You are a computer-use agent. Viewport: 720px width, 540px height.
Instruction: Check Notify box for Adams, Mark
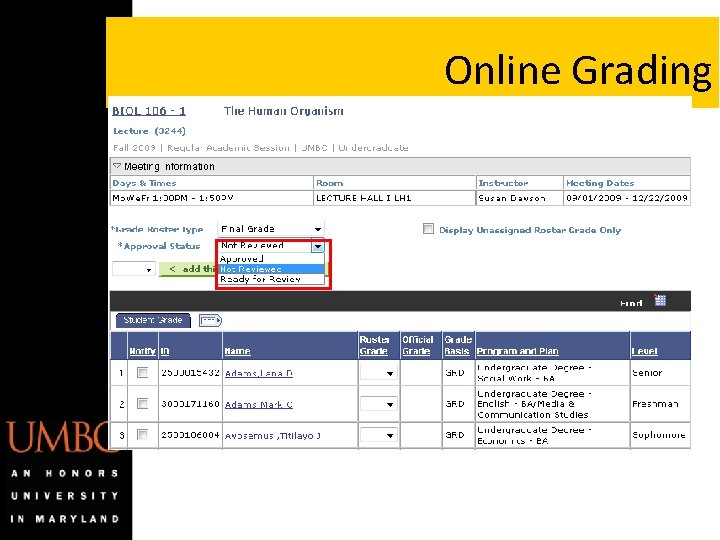point(143,404)
